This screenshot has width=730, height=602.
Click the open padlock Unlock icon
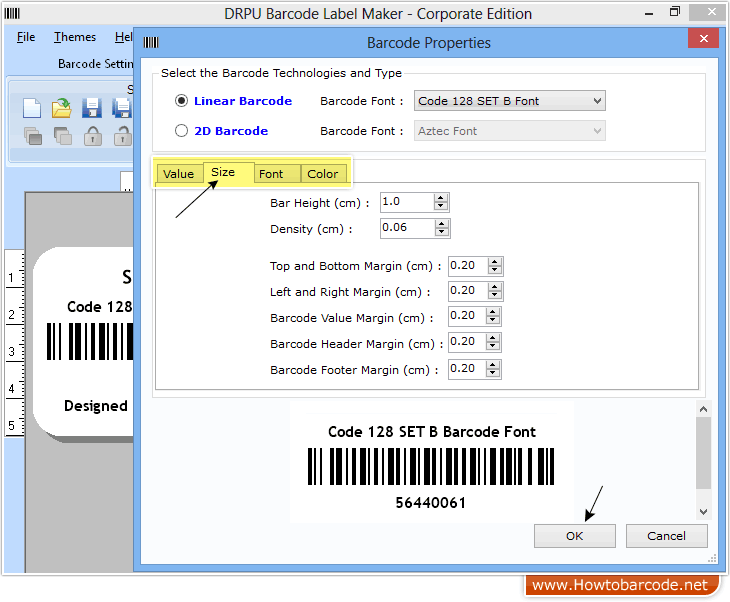123,136
